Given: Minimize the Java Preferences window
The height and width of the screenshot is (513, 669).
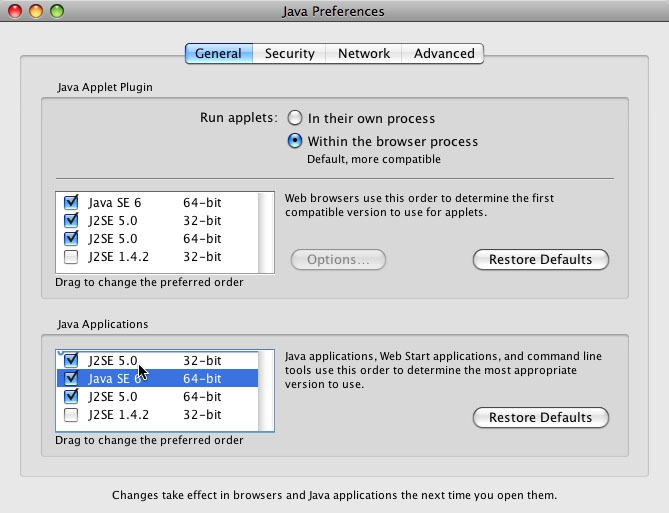Looking at the screenshot, I should tap(36, 11).
